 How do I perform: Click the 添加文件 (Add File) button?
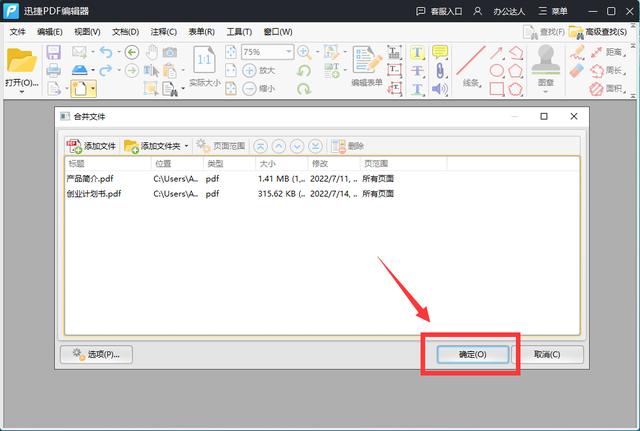(91, 146)
